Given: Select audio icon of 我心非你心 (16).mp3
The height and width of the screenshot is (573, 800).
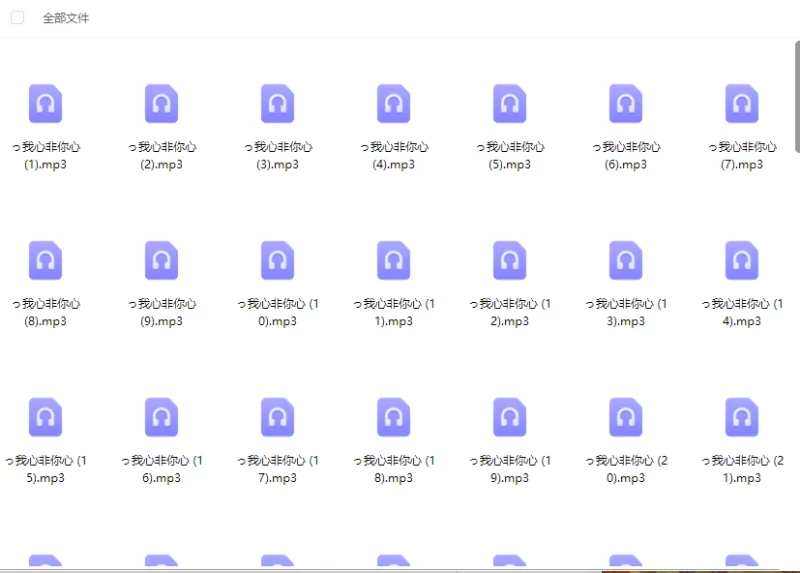Looking at the screenshot, I should point(161,417).
